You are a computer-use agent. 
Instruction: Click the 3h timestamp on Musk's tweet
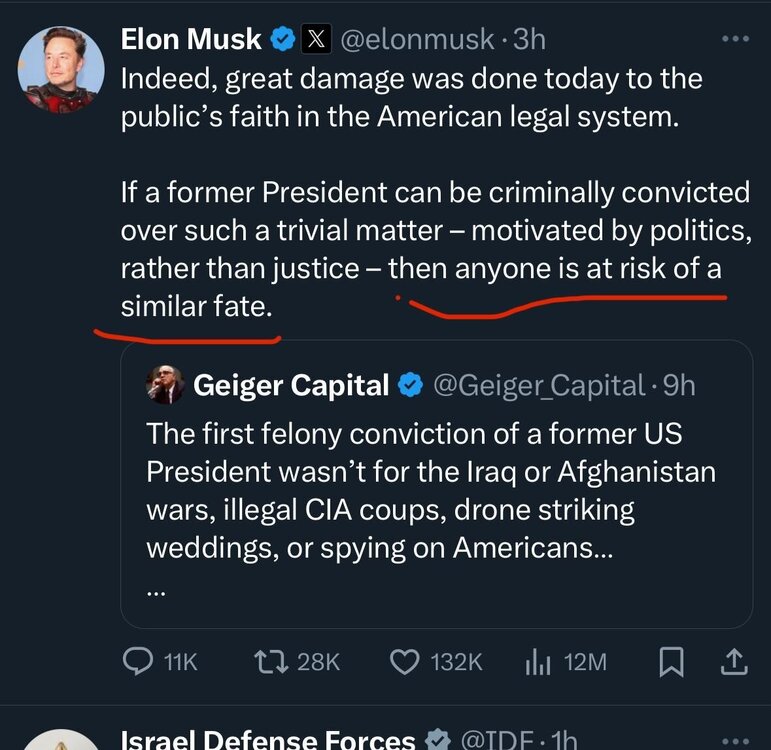529,39
